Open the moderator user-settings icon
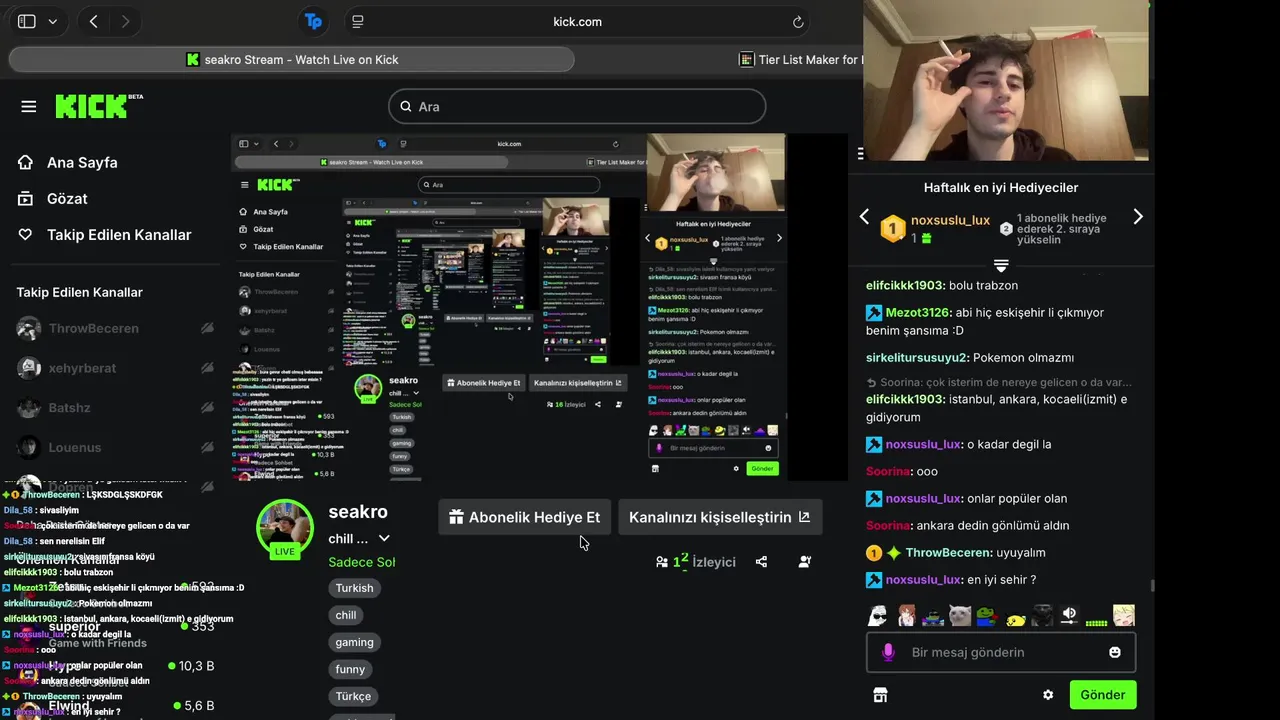This screenshot has width=1280, height=720. 805,562
